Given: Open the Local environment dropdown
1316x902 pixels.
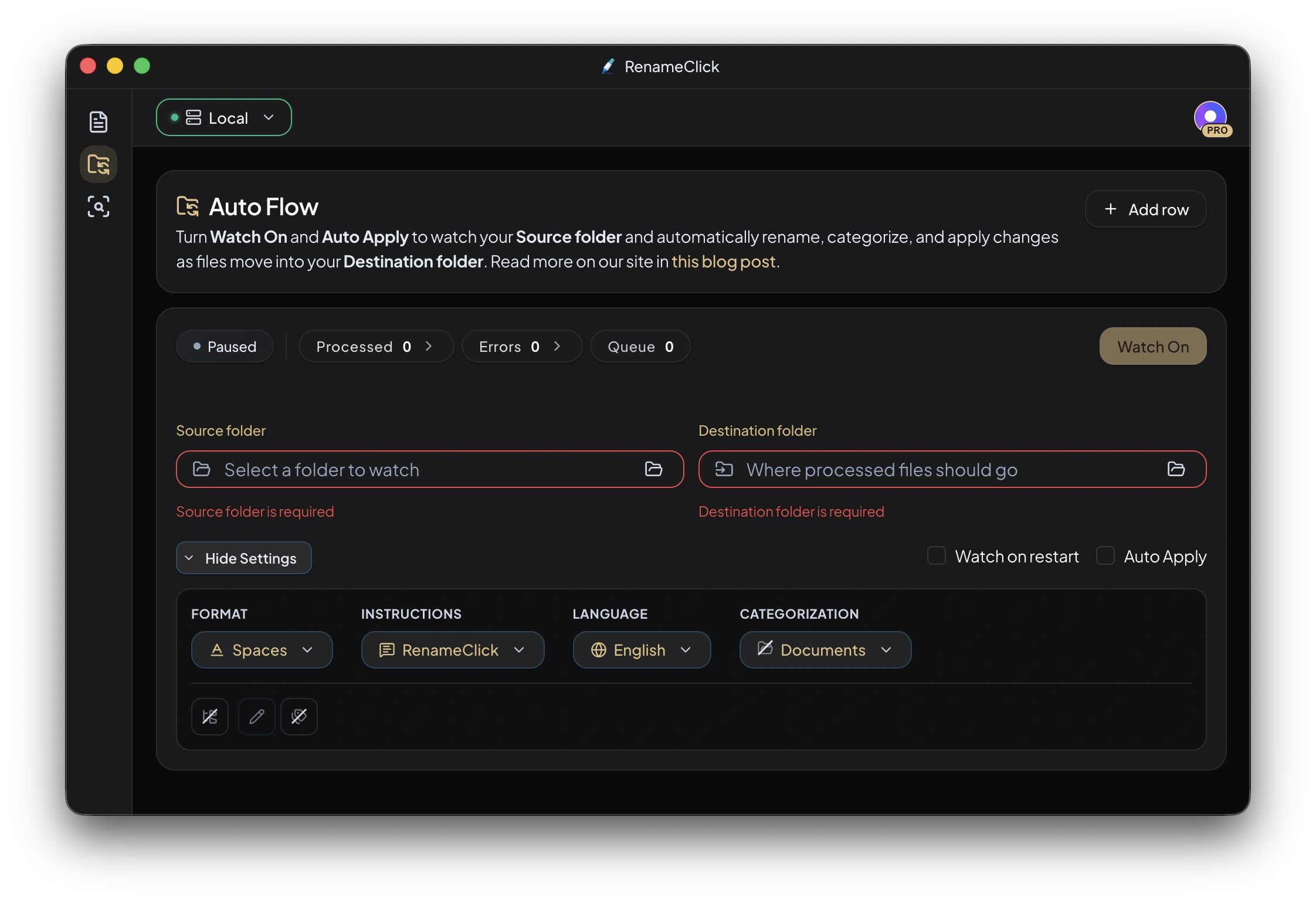Looking at the screenshot, I should coord(223,117).
